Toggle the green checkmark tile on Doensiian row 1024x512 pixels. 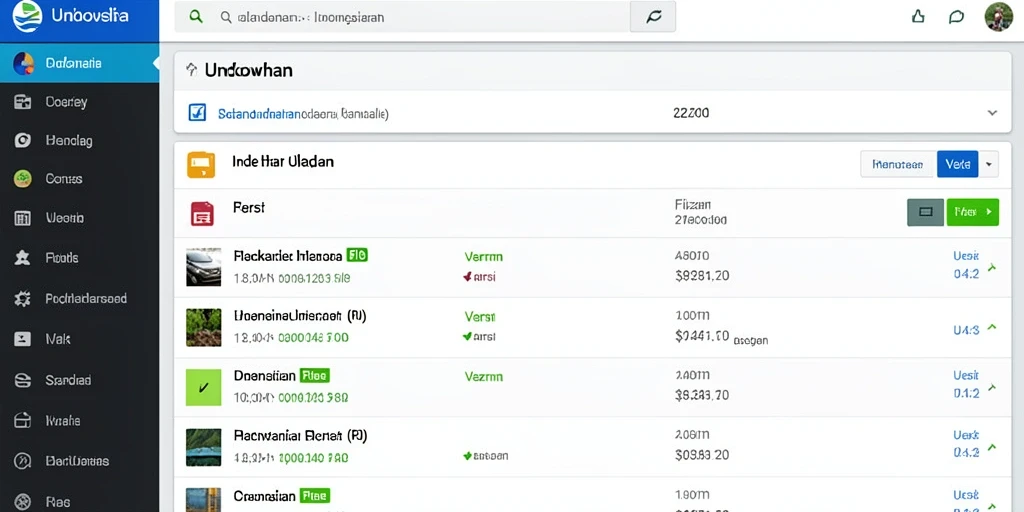pyautogui.click(x=203, y=387)
